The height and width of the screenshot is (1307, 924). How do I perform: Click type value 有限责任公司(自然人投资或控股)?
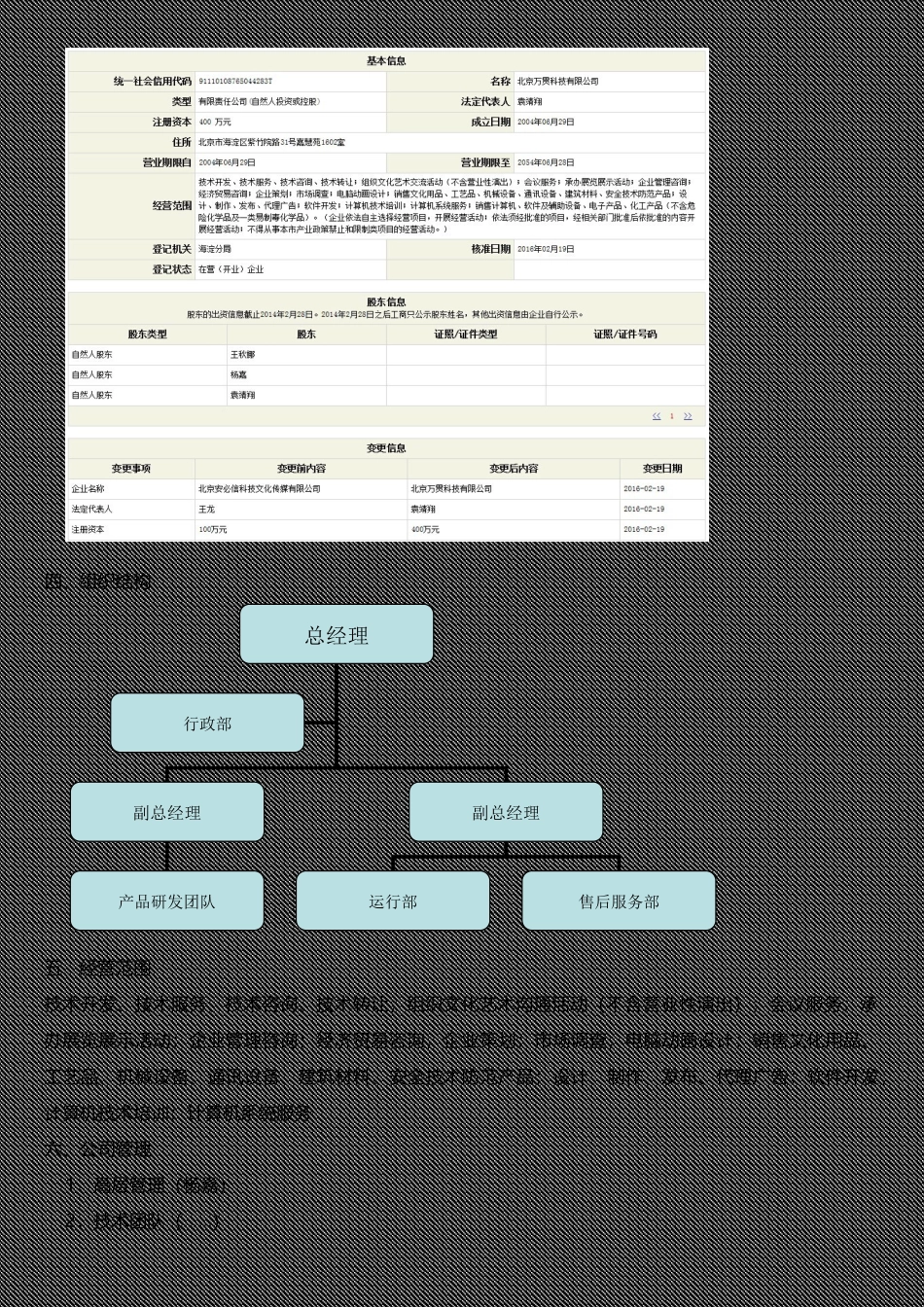(260, 102)
